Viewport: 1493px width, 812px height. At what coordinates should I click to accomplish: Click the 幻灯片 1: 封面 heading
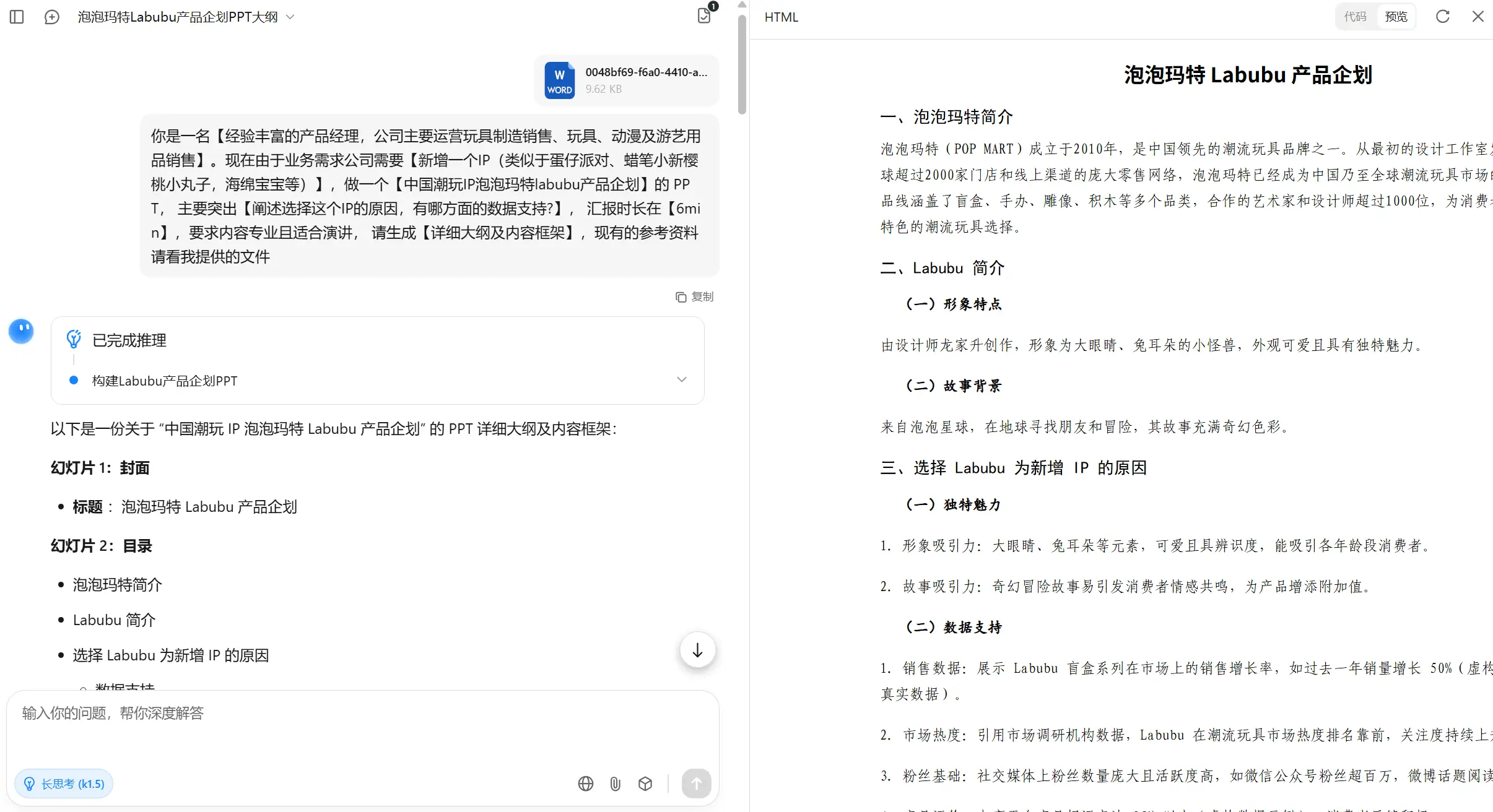(100, 468)
